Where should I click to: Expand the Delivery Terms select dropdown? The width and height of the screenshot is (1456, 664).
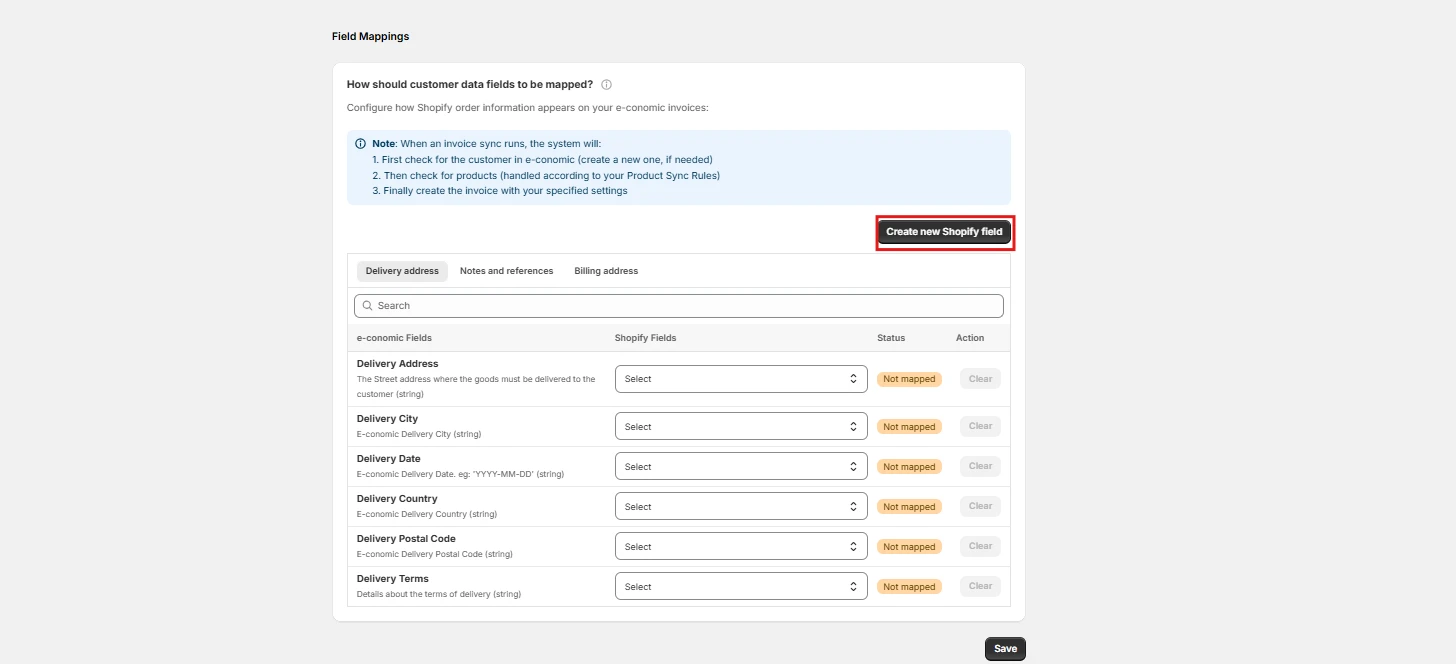(x=741, y=587)
